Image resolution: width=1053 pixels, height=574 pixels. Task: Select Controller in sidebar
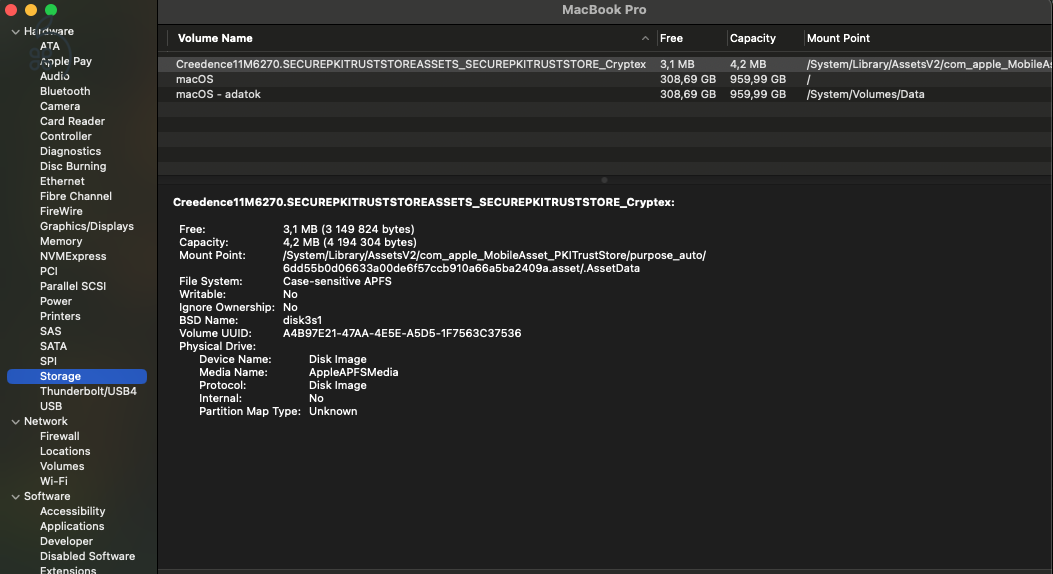[x=65, y=136]
